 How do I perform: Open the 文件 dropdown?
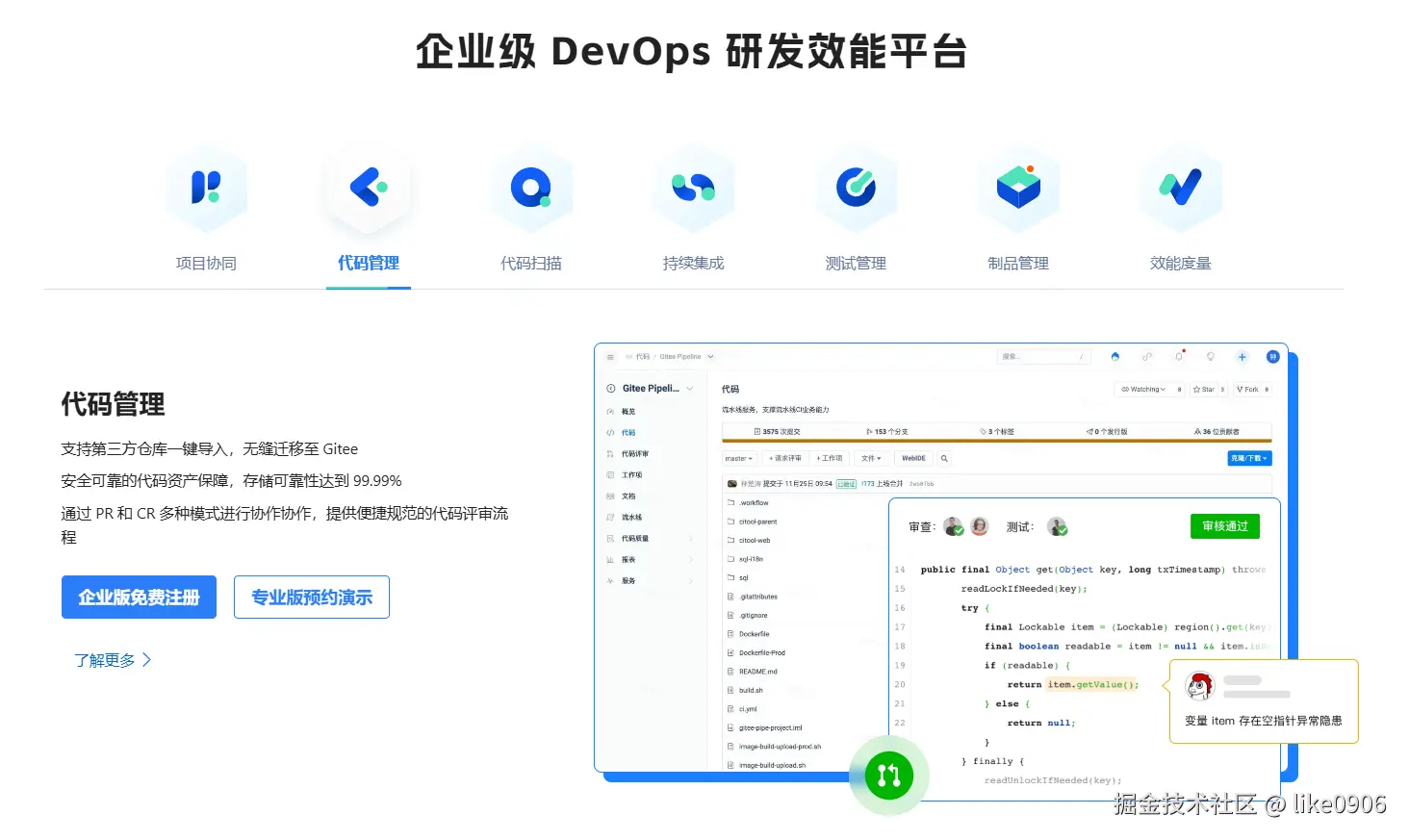(x=871, y=459)
